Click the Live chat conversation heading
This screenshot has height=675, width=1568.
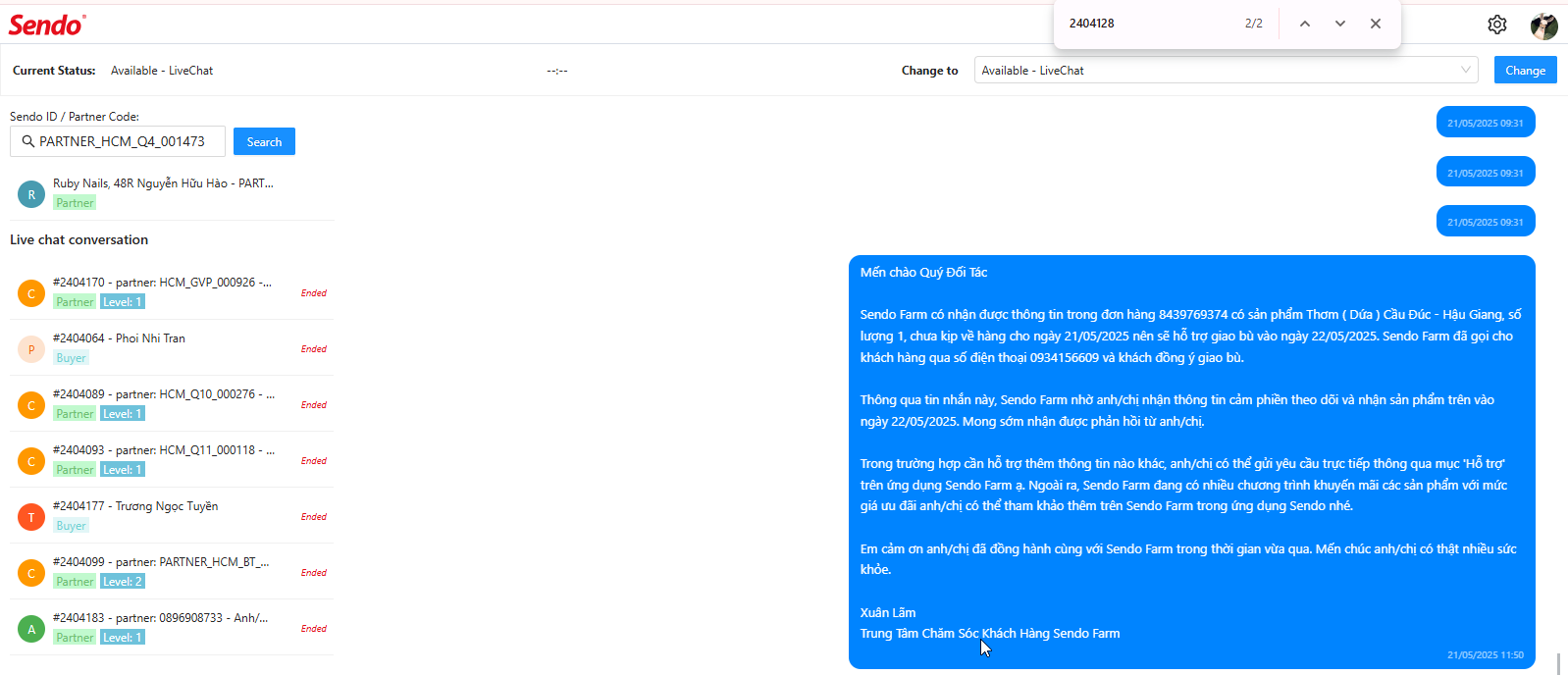point(79,239)
